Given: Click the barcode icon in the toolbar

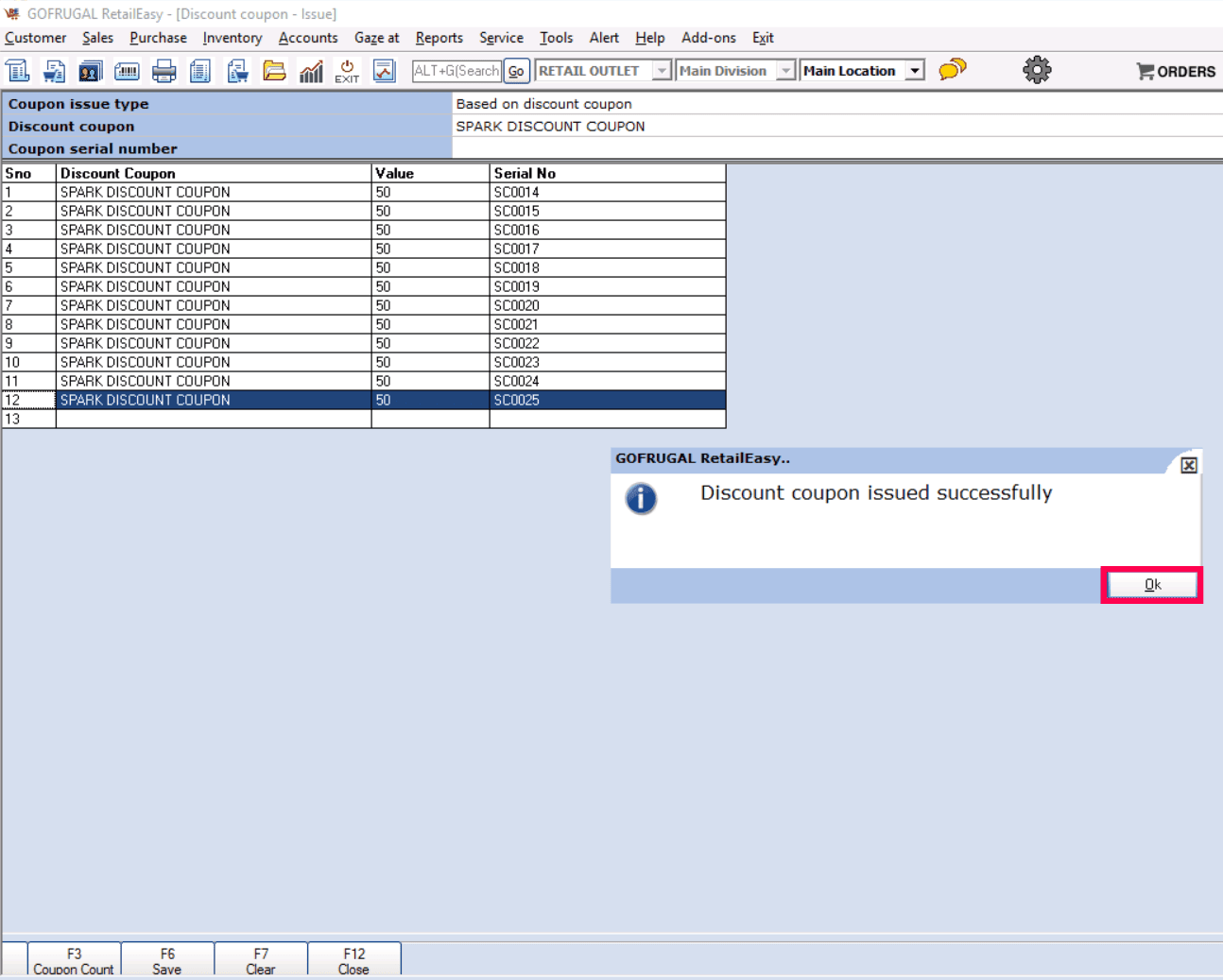Looking at the screenshot, I should tap(127, 71).
